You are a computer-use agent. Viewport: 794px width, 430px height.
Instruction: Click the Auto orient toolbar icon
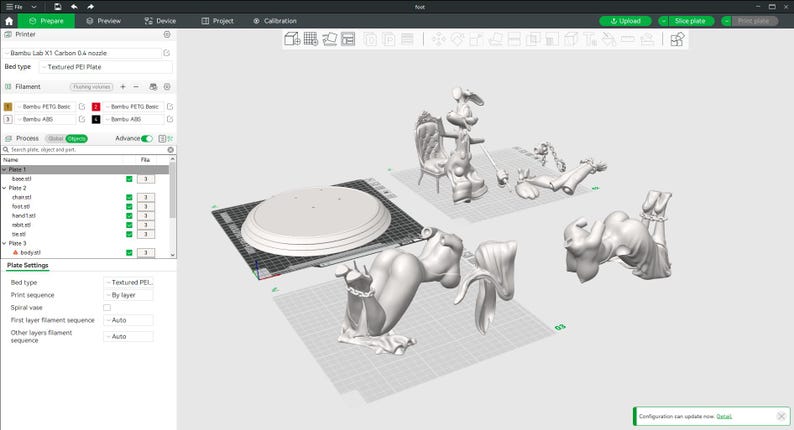(x=330, y=39)
